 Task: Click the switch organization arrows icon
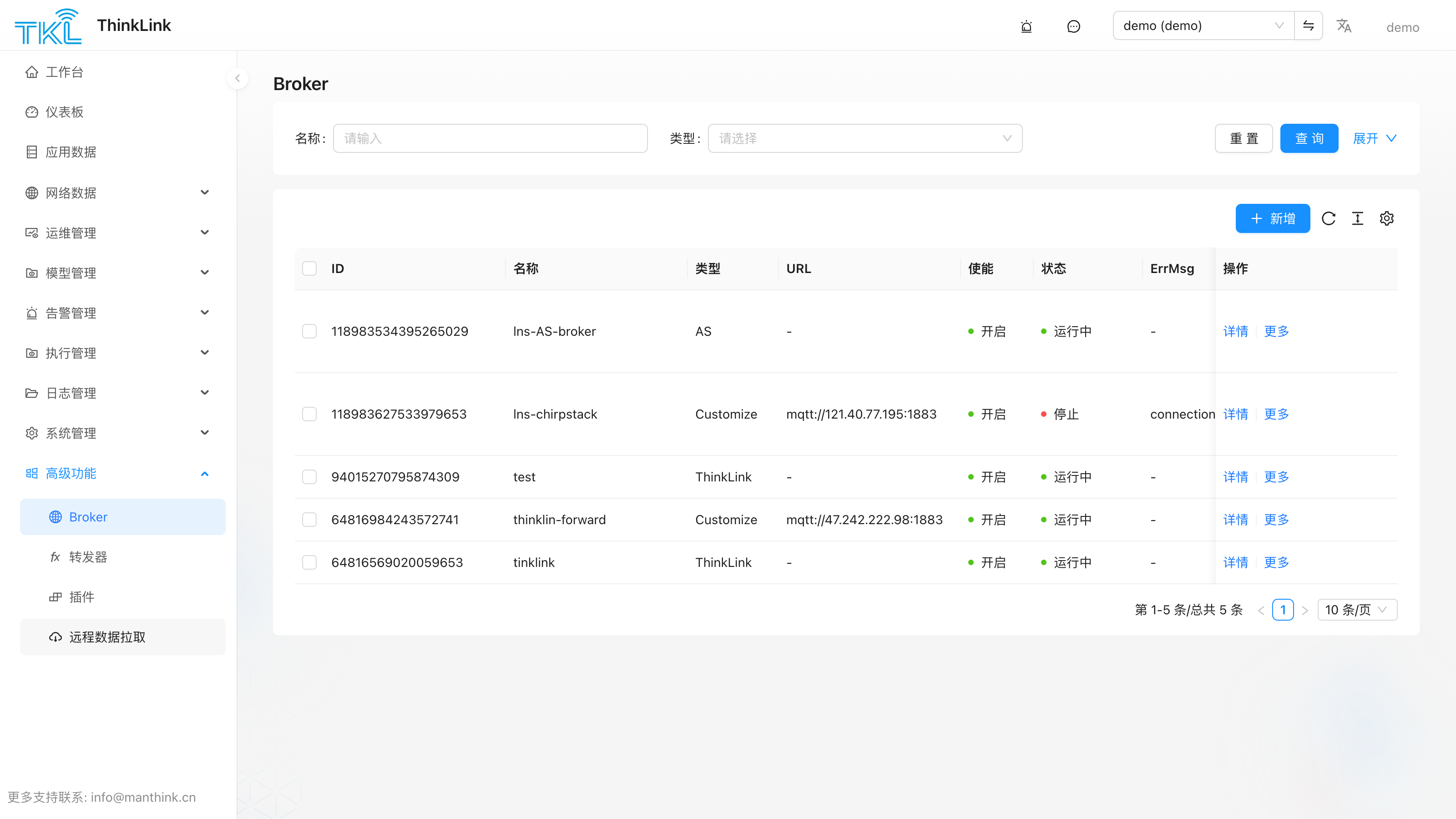pos(1309,25)
